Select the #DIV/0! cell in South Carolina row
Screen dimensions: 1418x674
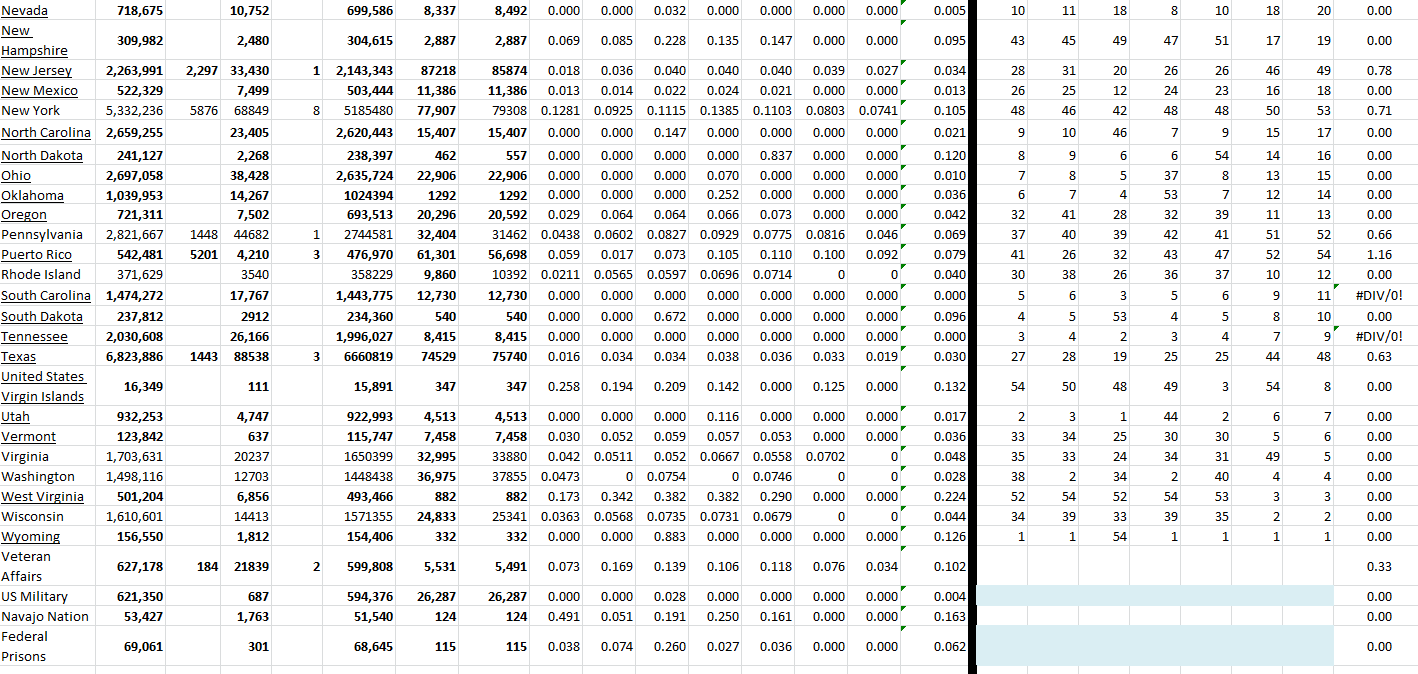tap(1379, 296)
